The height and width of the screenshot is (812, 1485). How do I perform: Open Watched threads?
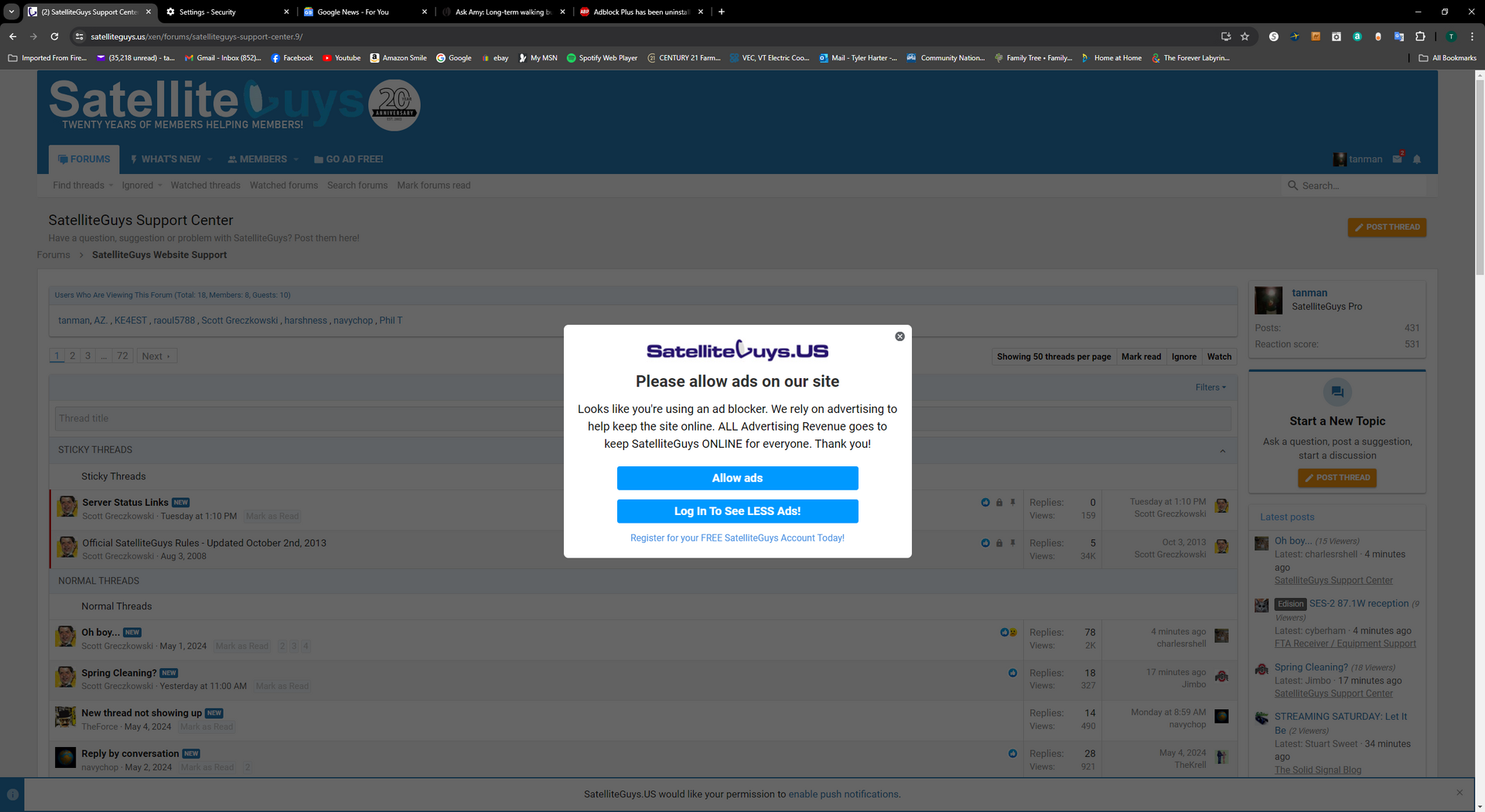pos(205,186)
